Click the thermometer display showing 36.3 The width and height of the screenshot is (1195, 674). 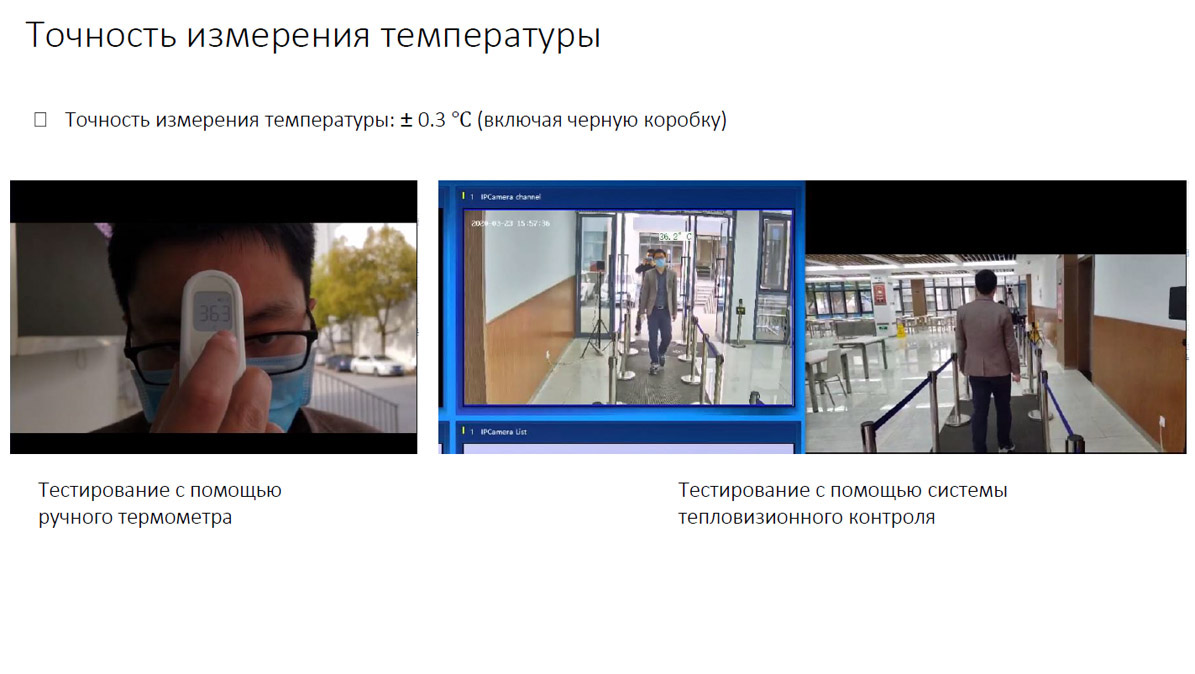tap(212, 311)
